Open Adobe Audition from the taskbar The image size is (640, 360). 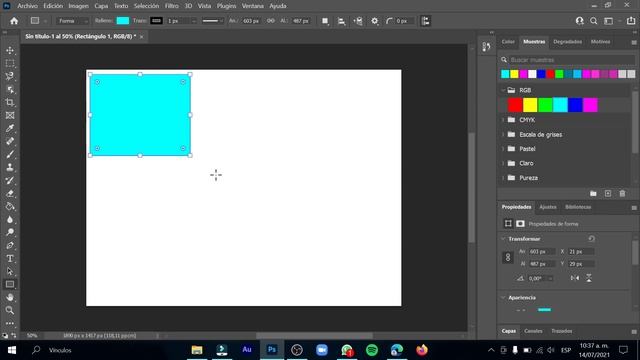(247, 350)
